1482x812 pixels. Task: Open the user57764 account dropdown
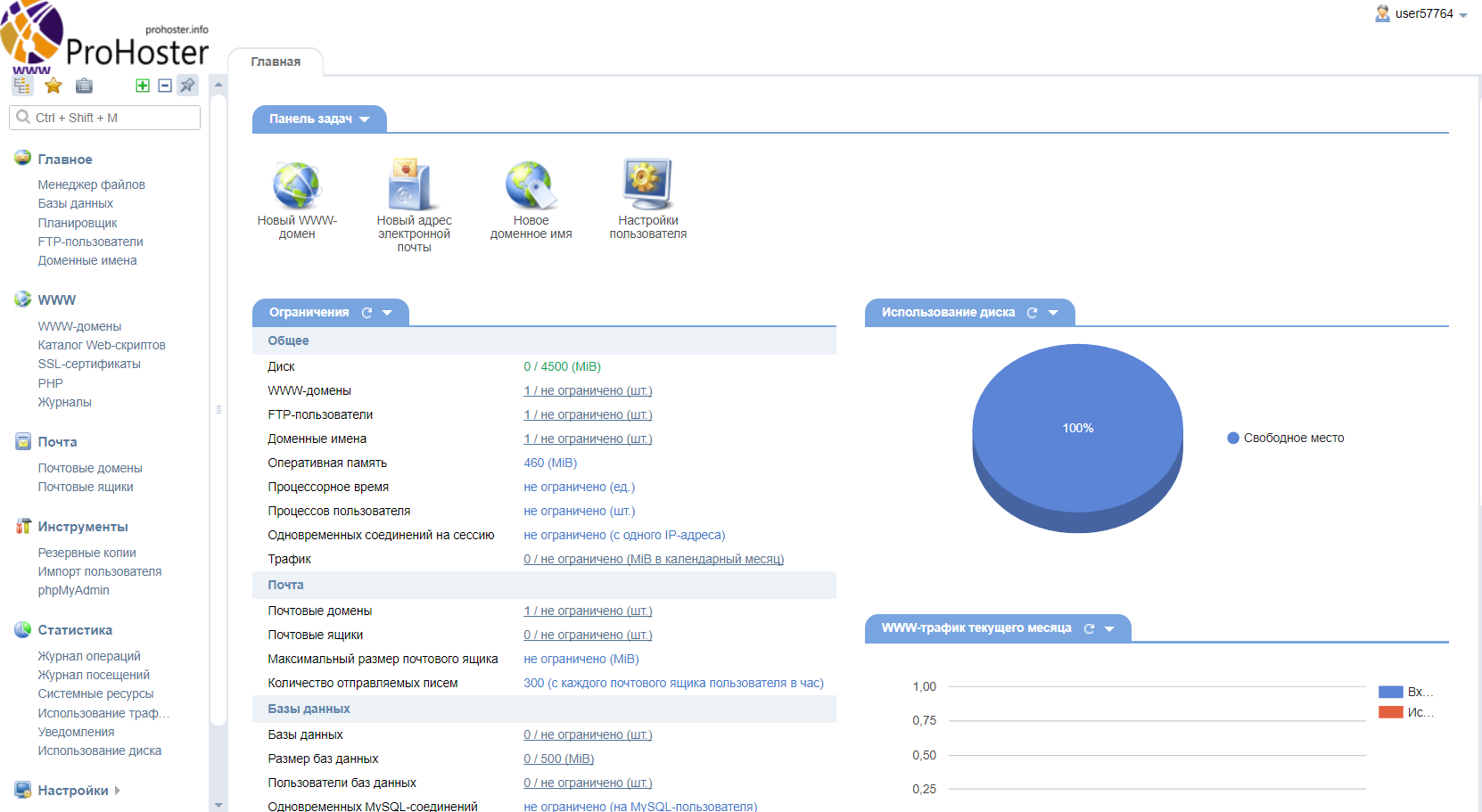click(x=1422, y=14)
